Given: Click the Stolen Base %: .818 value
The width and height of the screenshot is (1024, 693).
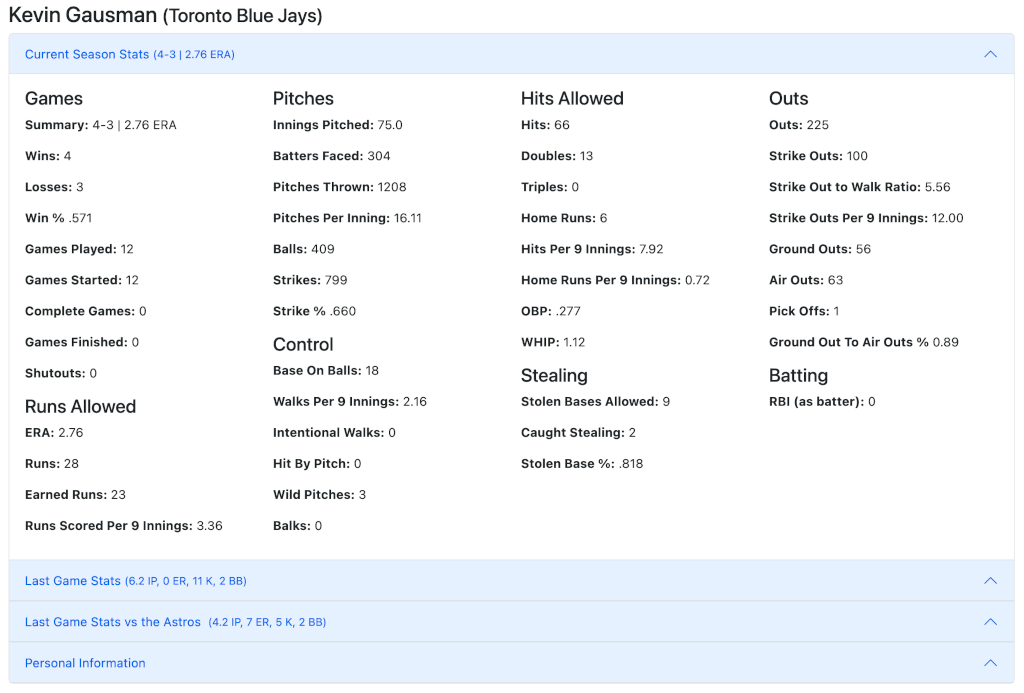Looking at the screenshot, I should coord(580,463).
